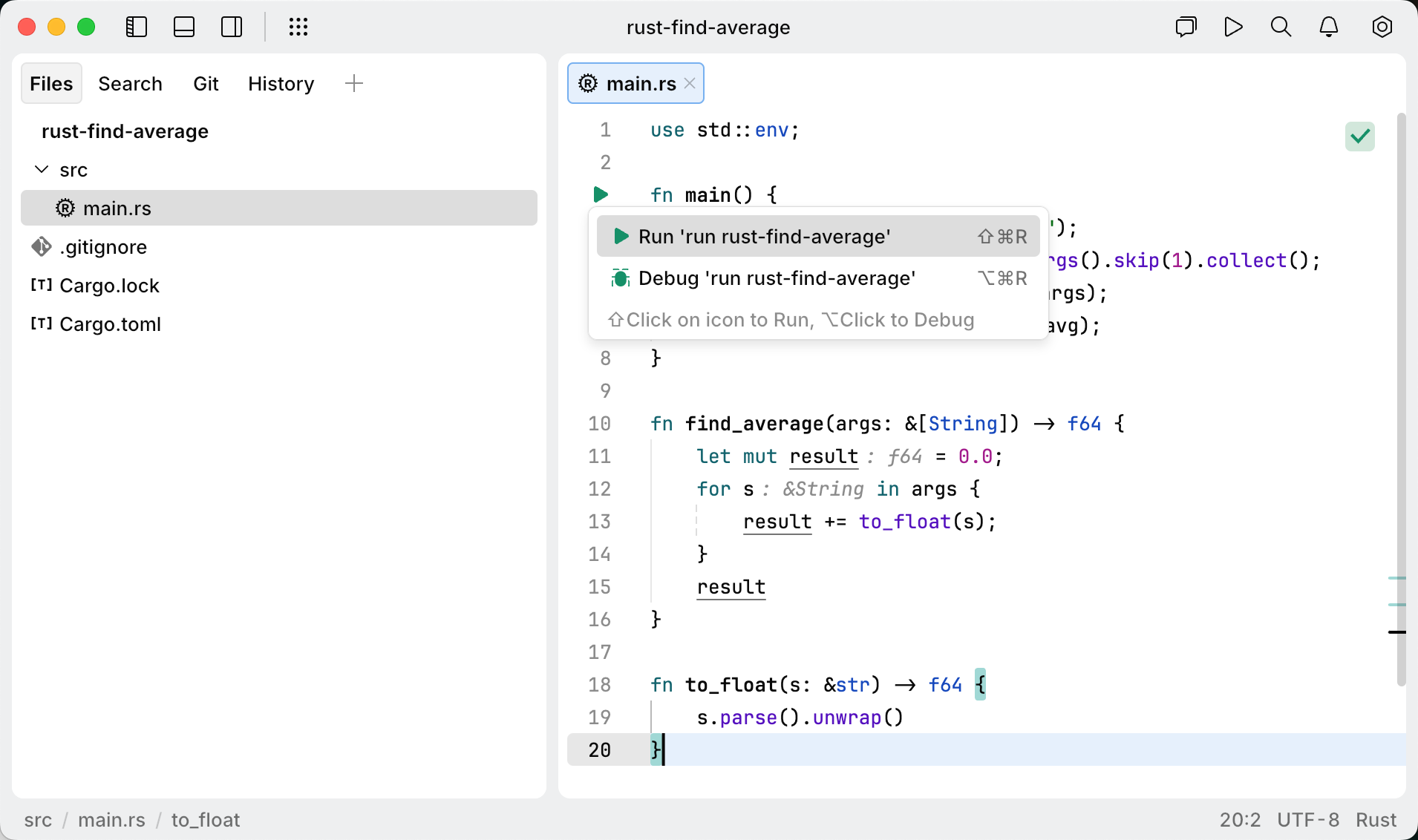Click the green checkmark inspection icon
The height and width of the screenshot is (840, 1418).
pos(1359,137)
